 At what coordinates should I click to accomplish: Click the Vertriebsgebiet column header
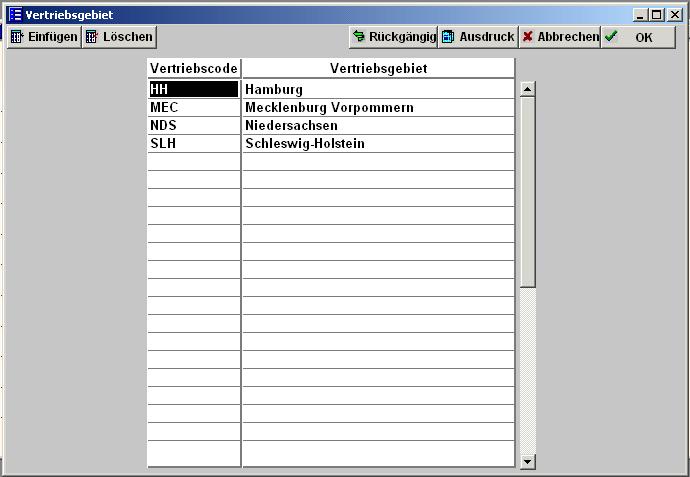point(378,69)
